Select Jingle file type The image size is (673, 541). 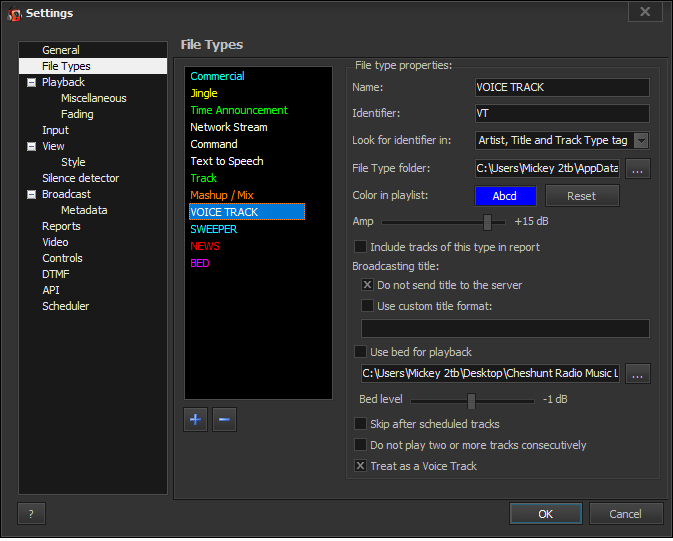tap(204, 93)
